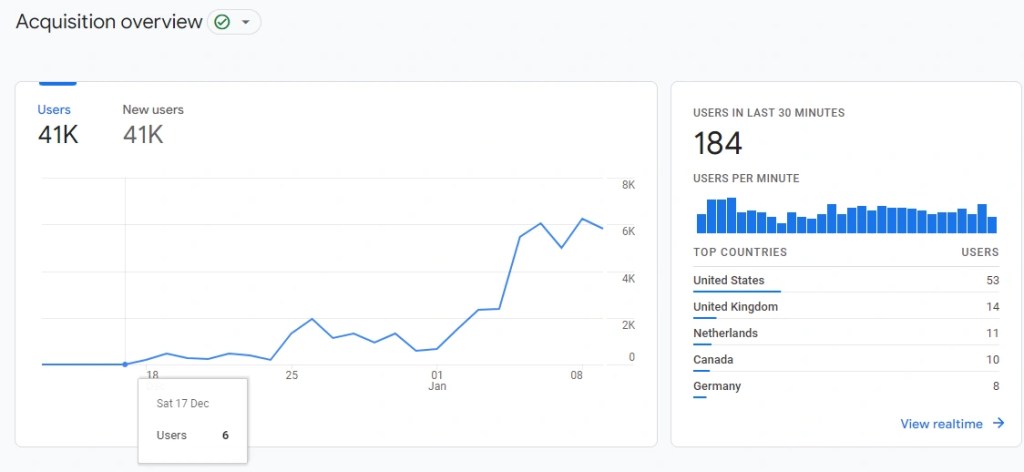Choose Netherlands in the countries list
This screenshot has height=472, width=1024.
tap(725, 333)
